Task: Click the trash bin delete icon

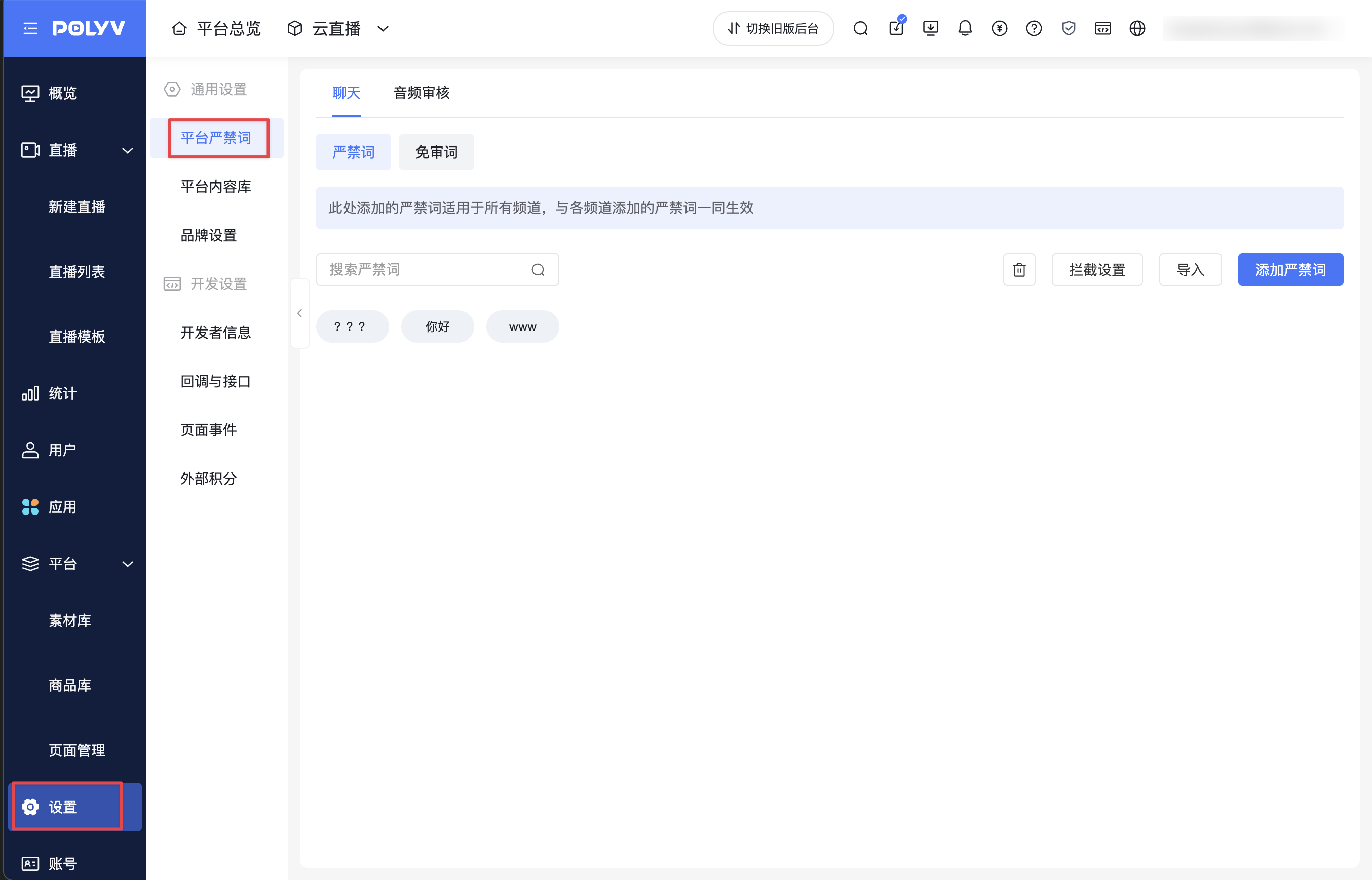Action: [1019, 269]
